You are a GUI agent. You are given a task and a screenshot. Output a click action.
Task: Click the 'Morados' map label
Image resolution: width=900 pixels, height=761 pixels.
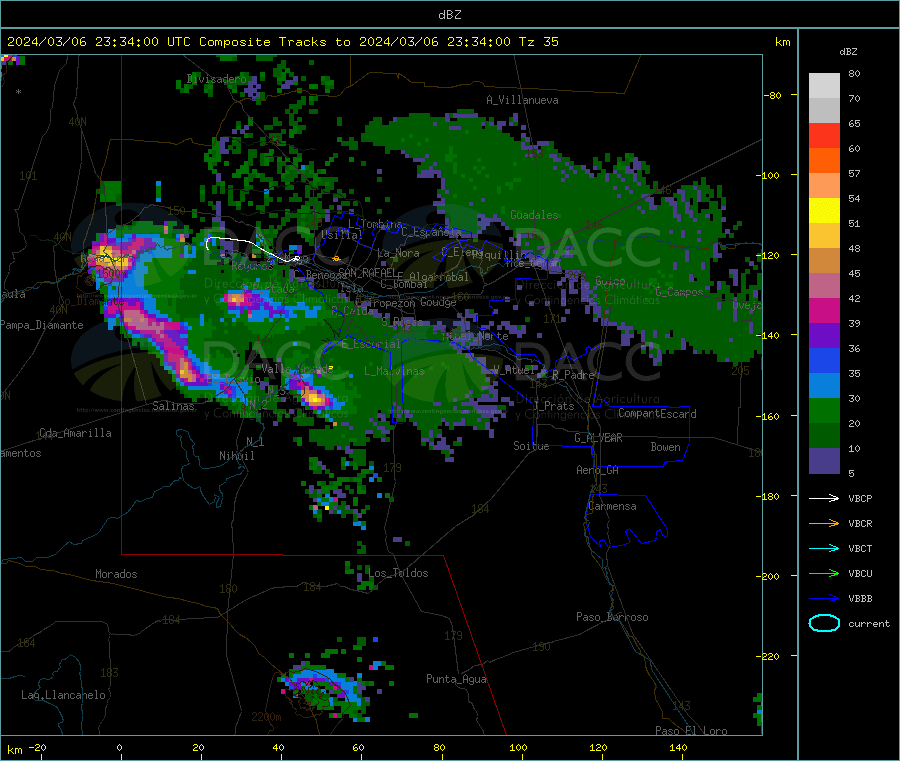pyautogui.click(x=116, y=574)
